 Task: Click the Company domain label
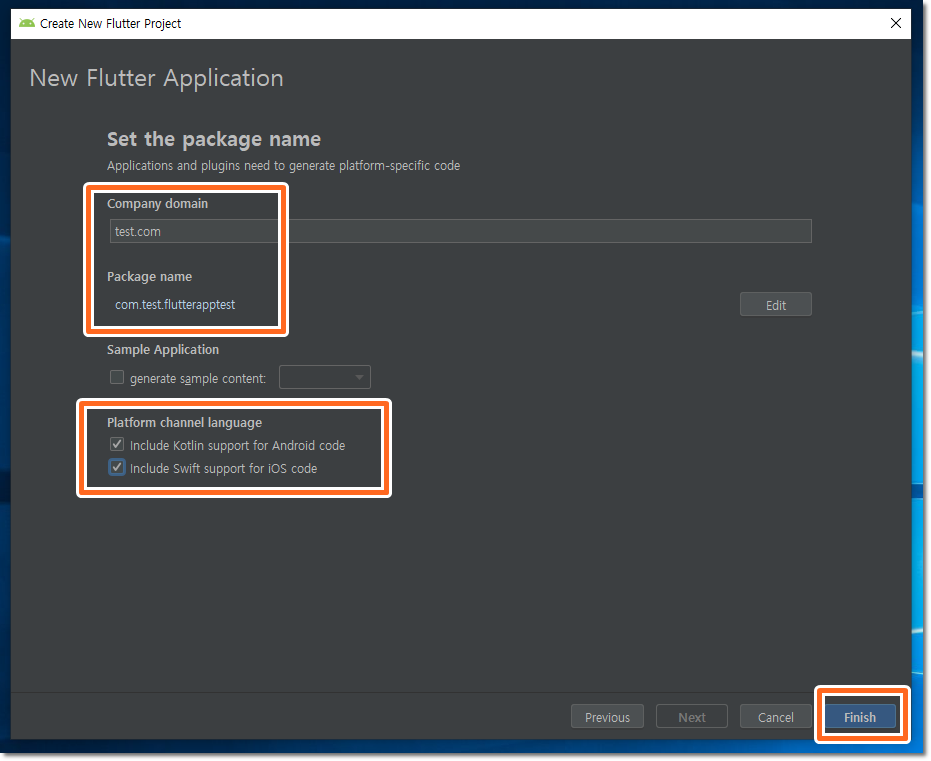[157, 204]
